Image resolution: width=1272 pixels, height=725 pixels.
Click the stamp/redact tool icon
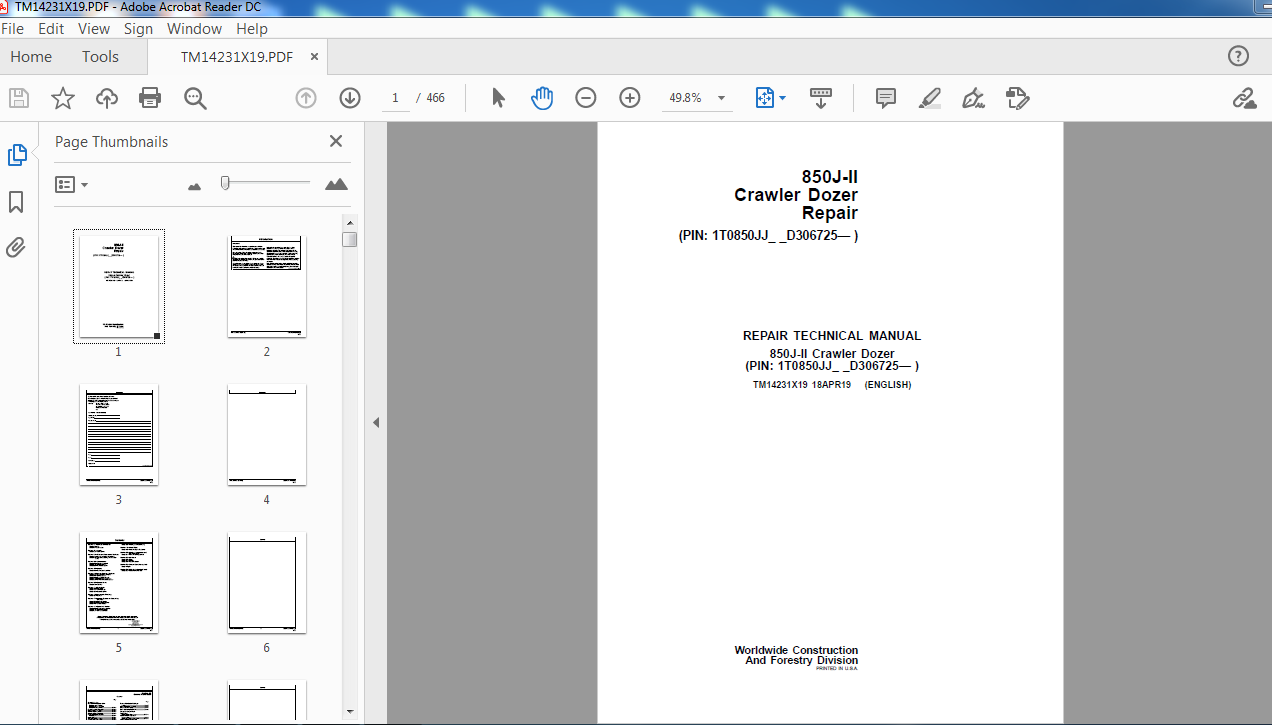[1018, 98]
